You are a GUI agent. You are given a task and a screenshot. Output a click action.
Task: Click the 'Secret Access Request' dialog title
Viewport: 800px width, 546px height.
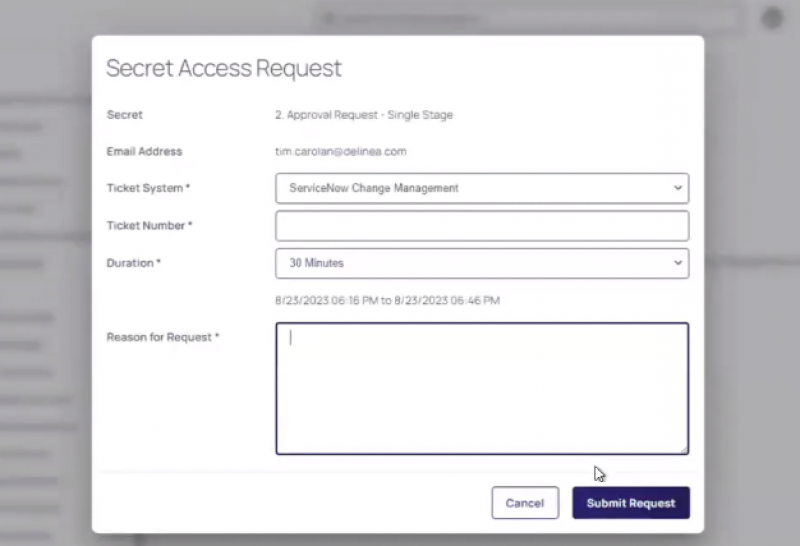[x=224, y=68]
